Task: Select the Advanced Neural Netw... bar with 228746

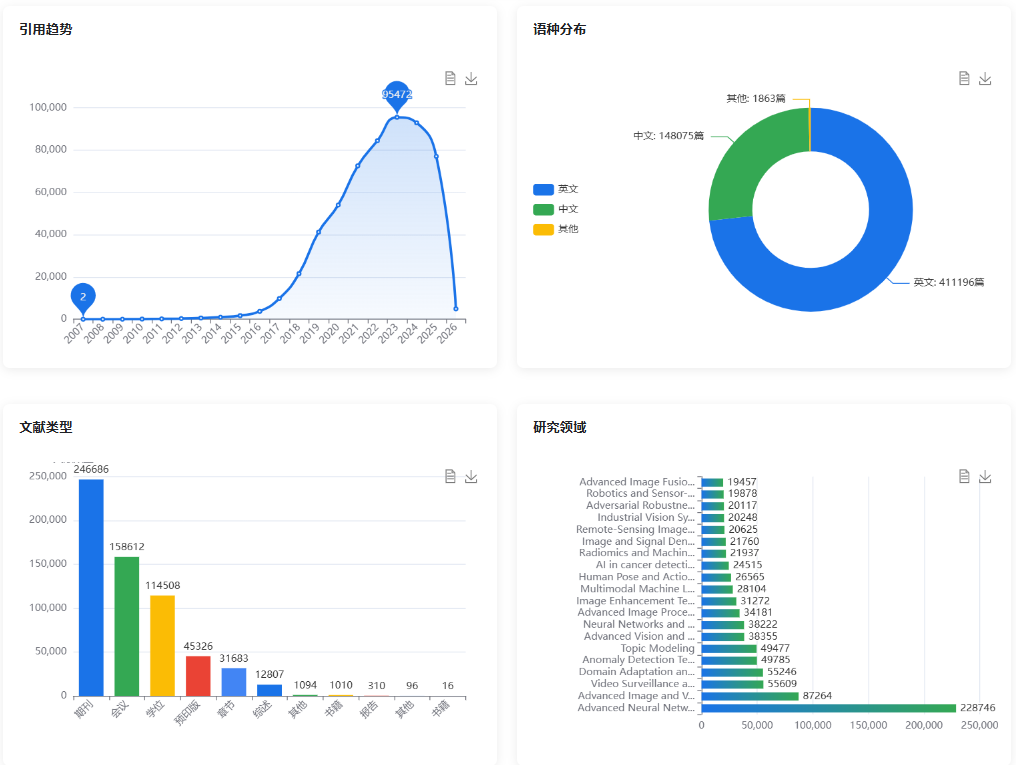Action: (828, 708)
